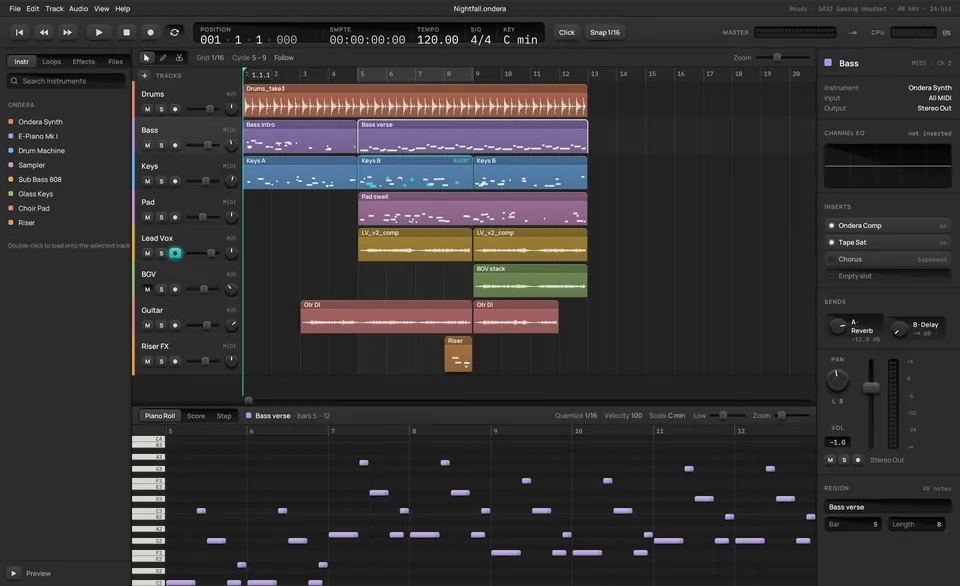
Task: Click the Search instruments field
Action: (x=67, y=81)
